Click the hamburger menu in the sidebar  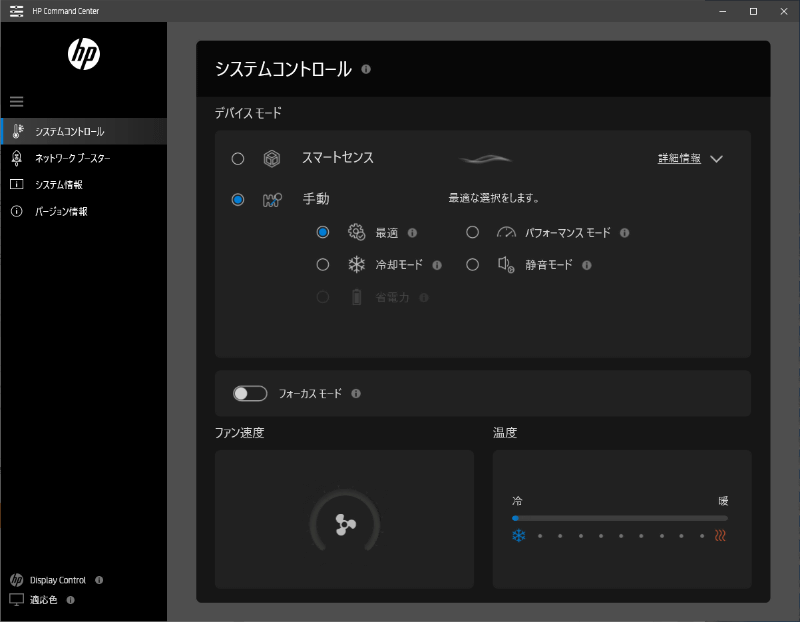[16, 101]
